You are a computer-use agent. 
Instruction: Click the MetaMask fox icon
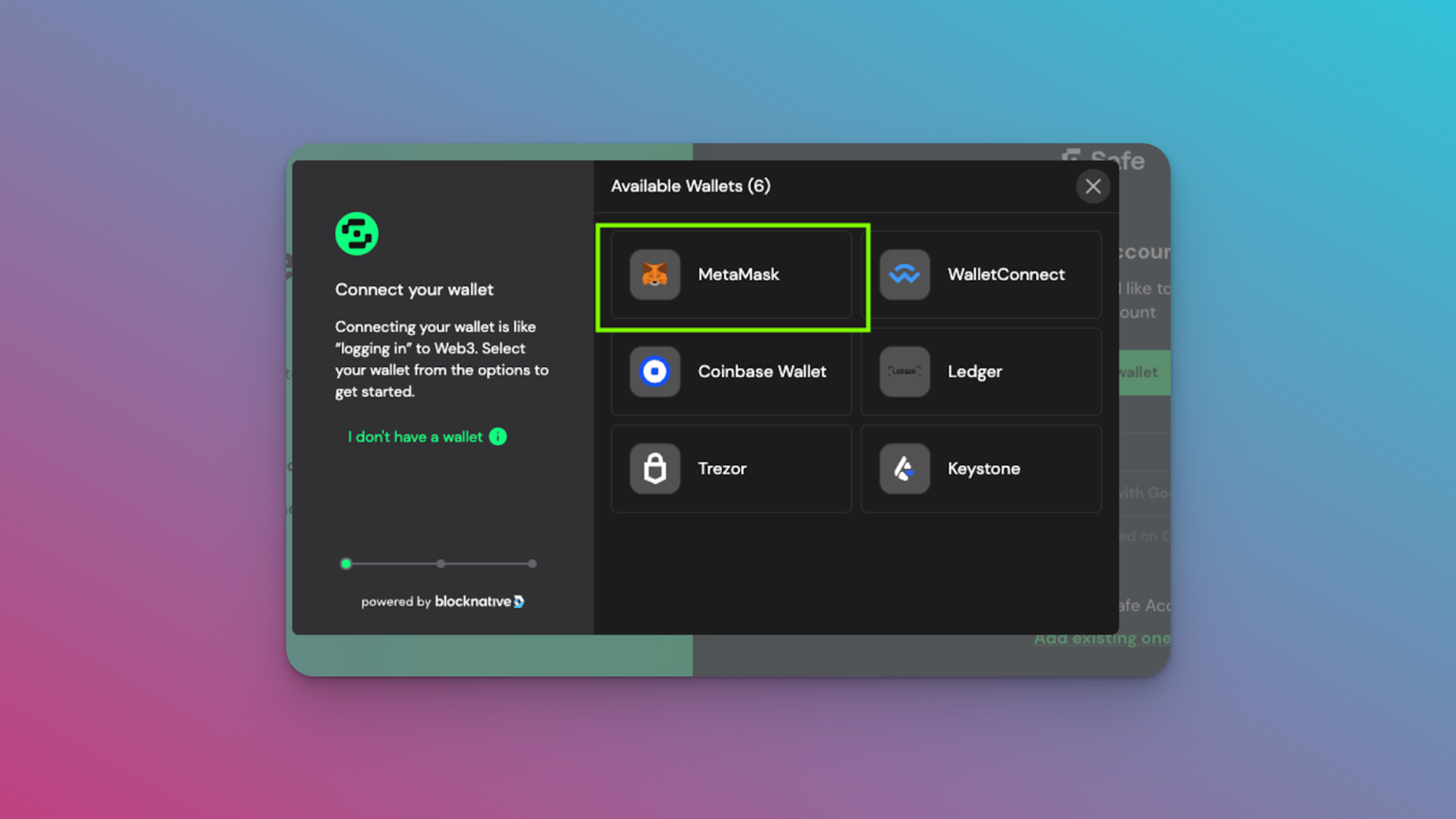coord(654,274)
